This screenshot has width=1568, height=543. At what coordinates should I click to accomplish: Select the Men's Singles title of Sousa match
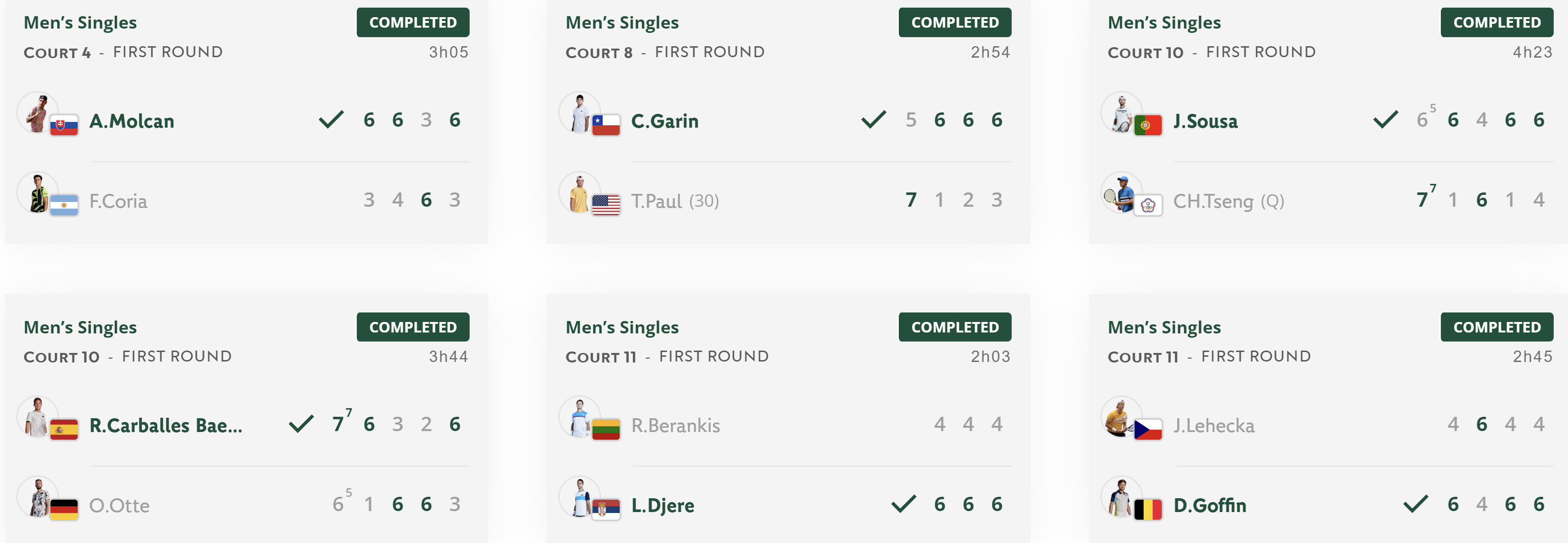click(x=1164, y=22)
